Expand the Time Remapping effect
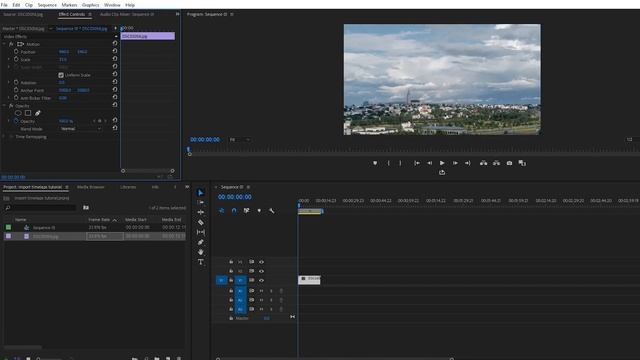 point(4,137)
